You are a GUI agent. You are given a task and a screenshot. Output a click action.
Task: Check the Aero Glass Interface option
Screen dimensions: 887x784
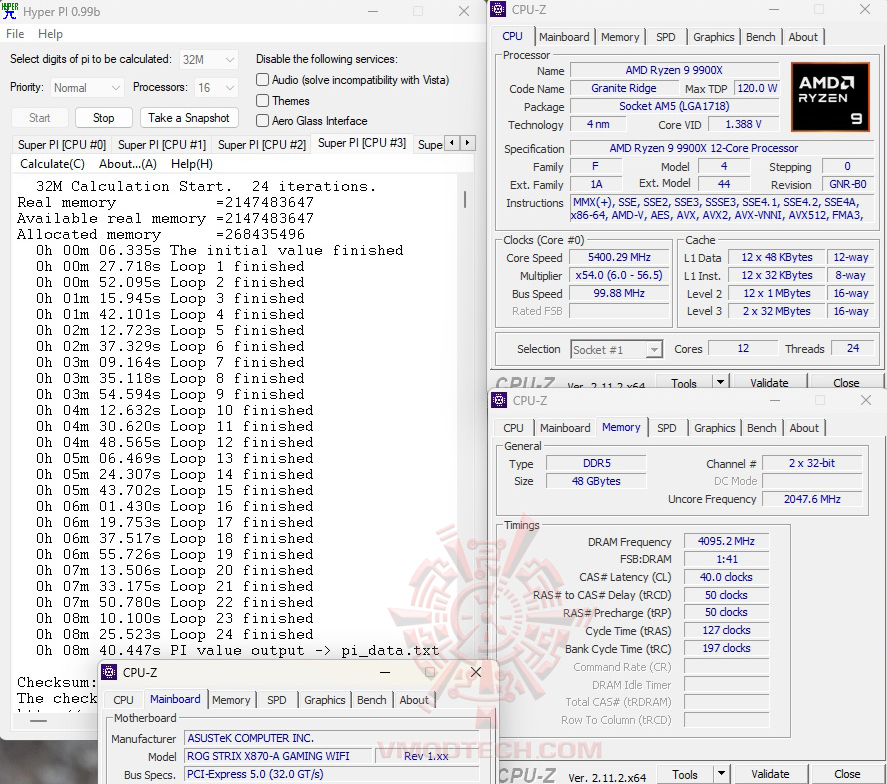tap(262, 120)
